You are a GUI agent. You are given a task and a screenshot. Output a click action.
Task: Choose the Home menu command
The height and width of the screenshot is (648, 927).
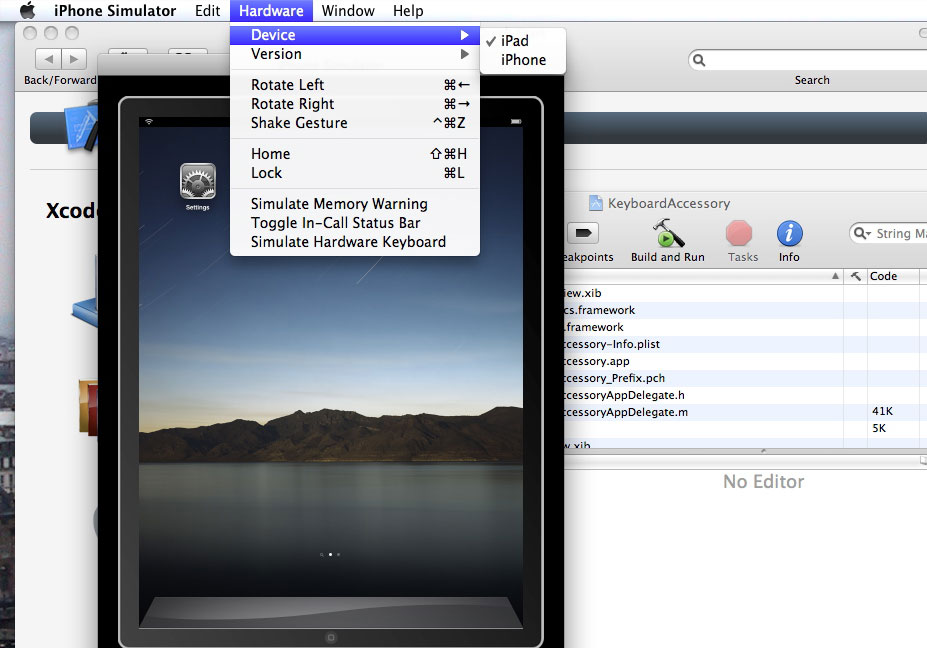point(355,154)
